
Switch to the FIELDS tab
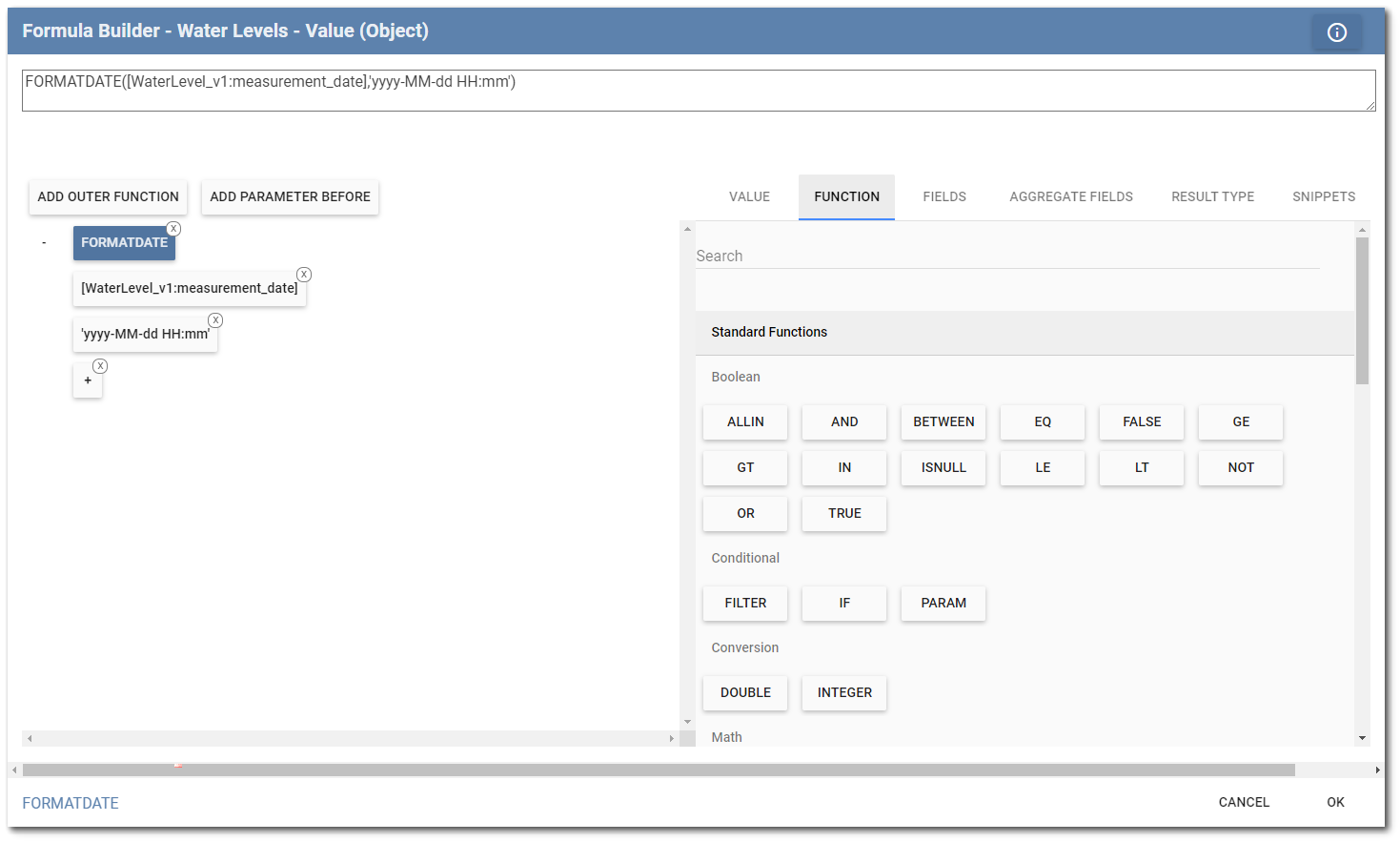[943, 196]
